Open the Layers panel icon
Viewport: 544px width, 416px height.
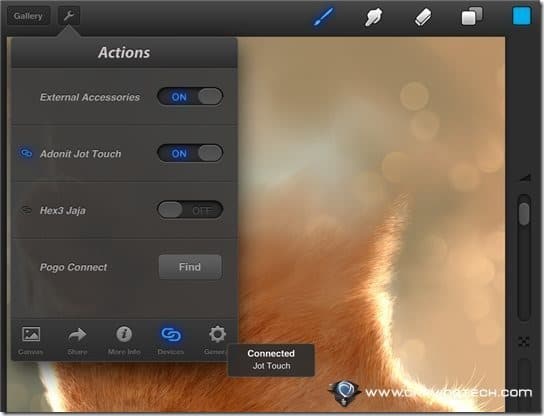(x=471, y=16)
